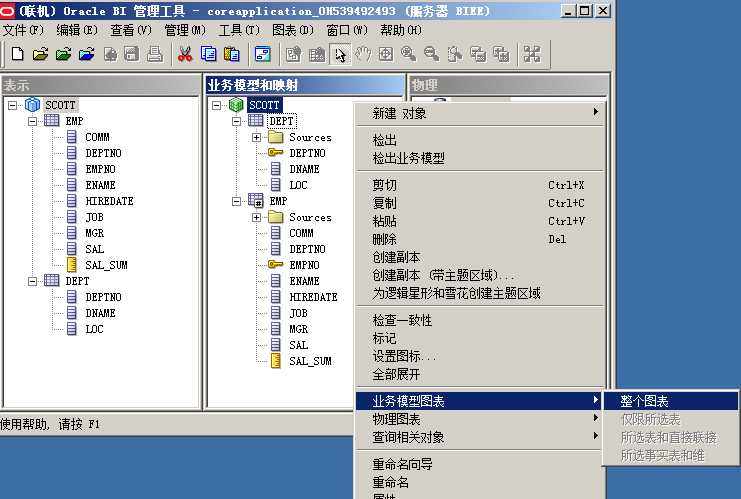This screenshot has width=741, height=499.
Task: Click the Cut scissors icon
Action: 185,54
